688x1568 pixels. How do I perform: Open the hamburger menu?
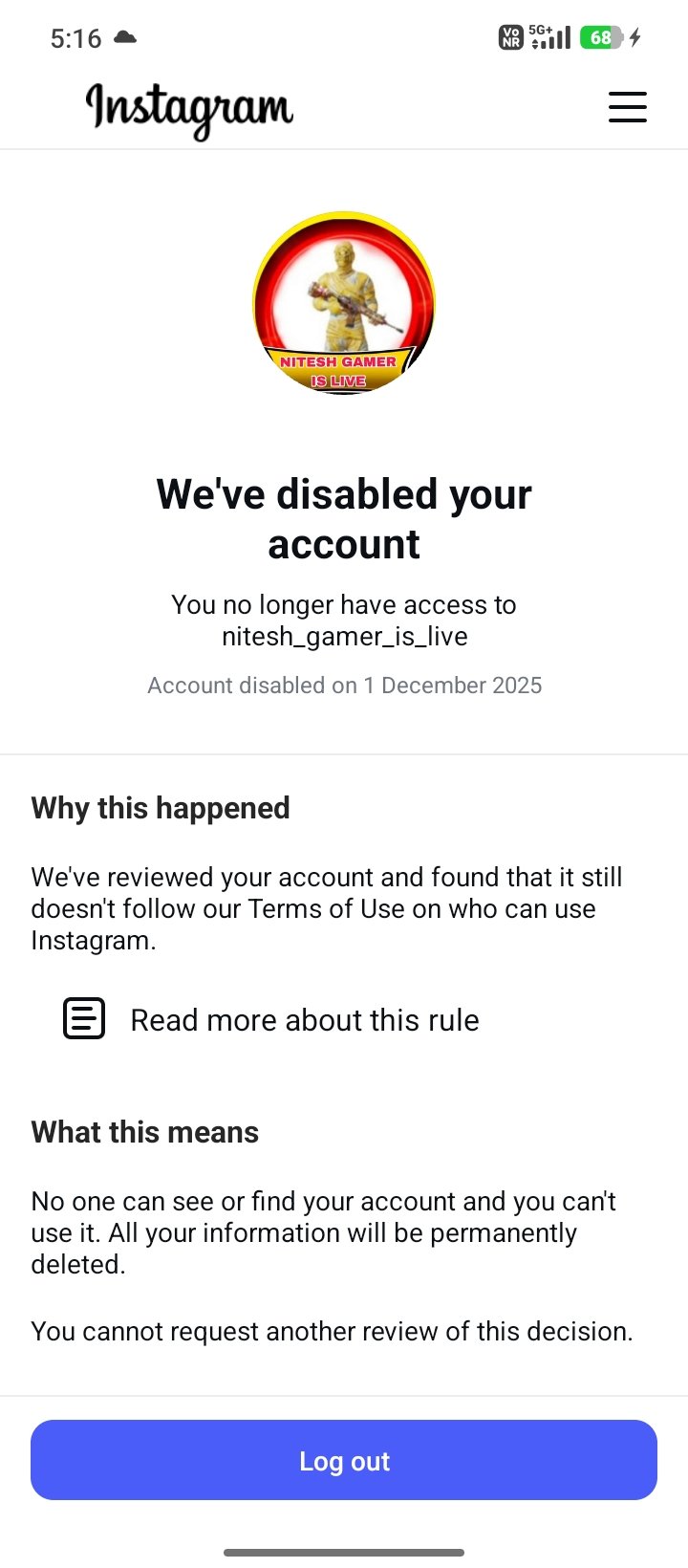click(627, 107)
